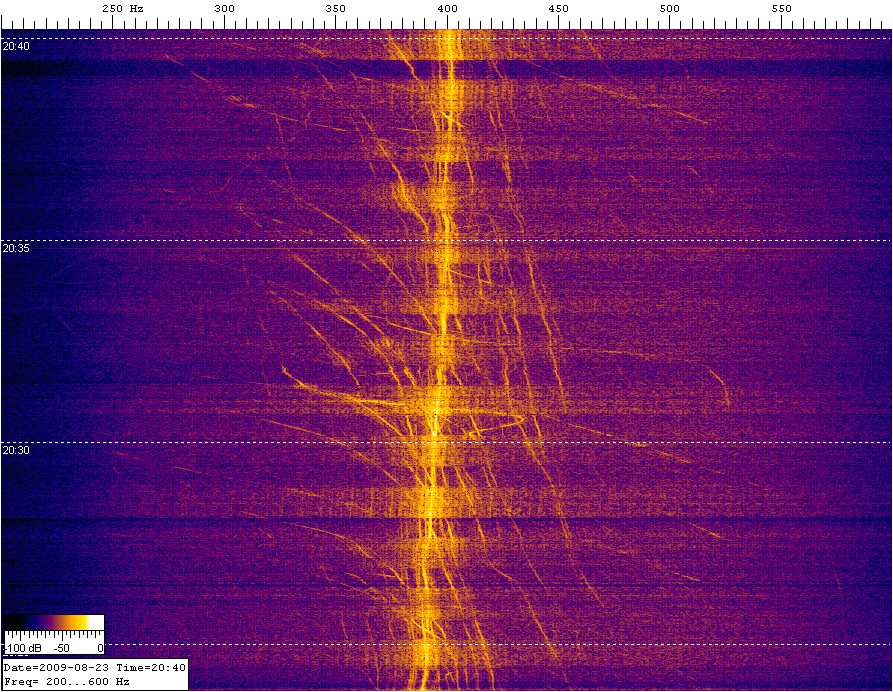
Task: Select the 0 dB end of color scale
Action: coord(100,649)
